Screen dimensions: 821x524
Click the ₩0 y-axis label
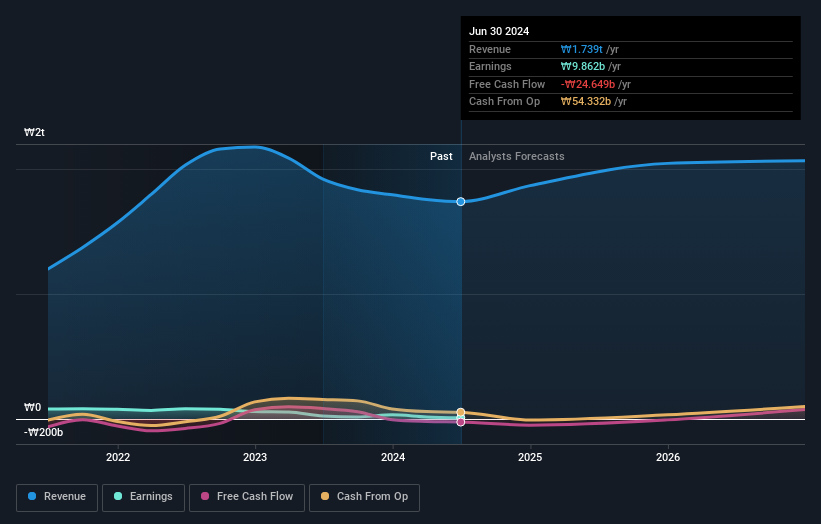pyautogui.click(x=32, y=407)
